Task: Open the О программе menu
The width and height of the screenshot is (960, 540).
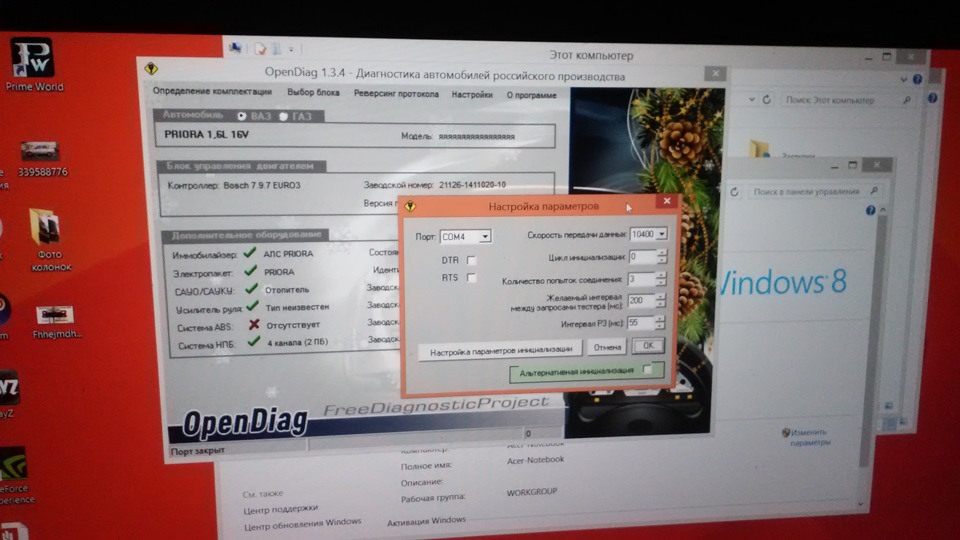Action: point(531,95)
